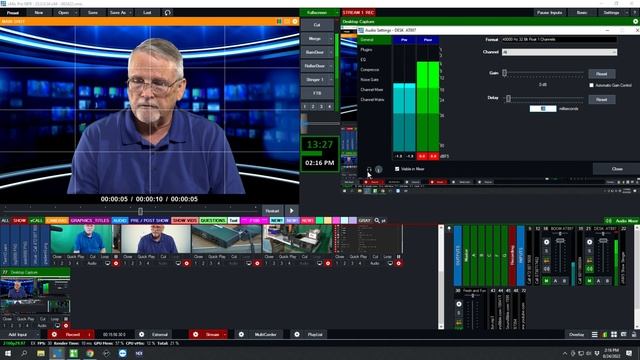640x360 pixels.
Task: Click the four-square grid icon in the bottom toolbar
Action: 614,334
